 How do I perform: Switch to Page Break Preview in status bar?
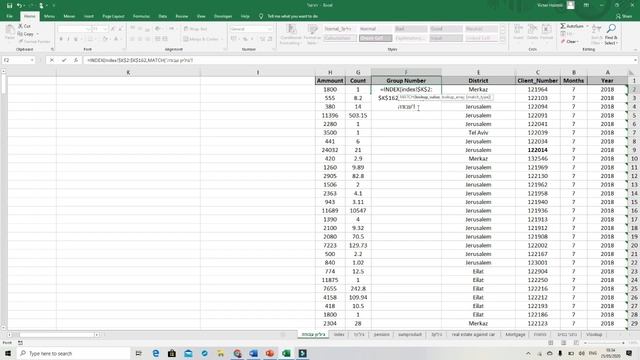click(576, 343)
